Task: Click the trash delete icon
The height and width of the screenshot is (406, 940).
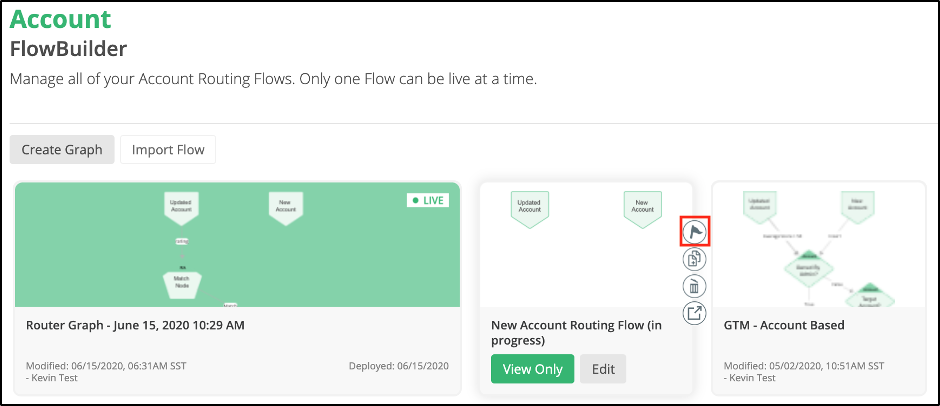Action: [x=694, y=286]
